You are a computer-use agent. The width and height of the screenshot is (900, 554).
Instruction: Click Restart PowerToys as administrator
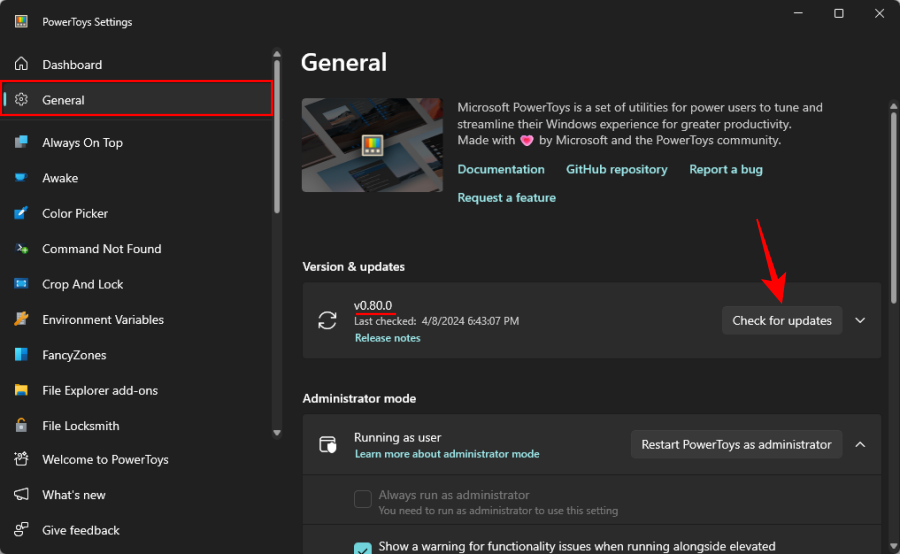736,444
